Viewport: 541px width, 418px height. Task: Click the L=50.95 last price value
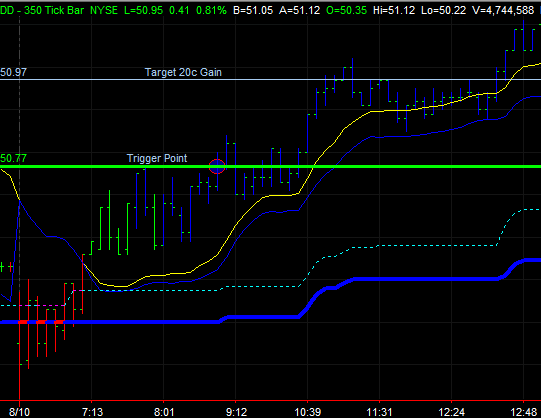143,10
